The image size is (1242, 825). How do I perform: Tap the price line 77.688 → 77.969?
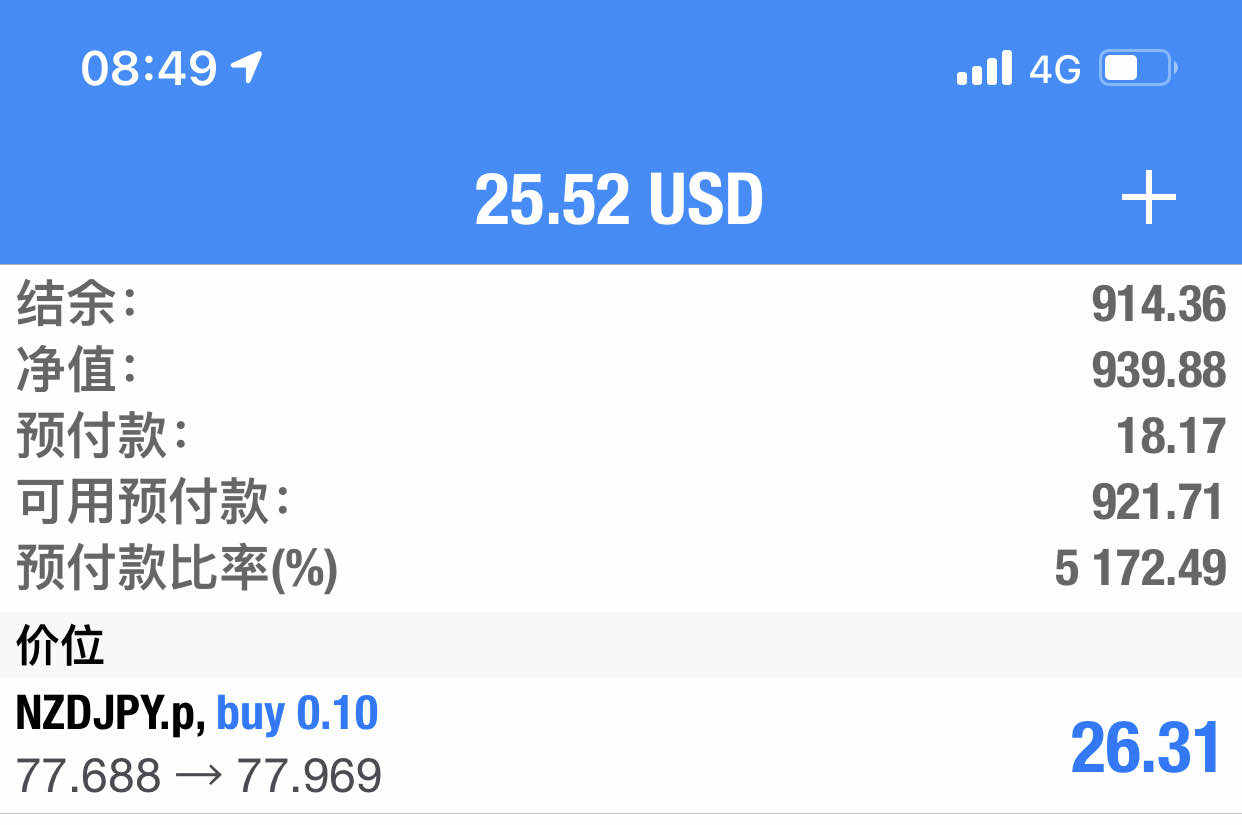[x=199, y=776]
